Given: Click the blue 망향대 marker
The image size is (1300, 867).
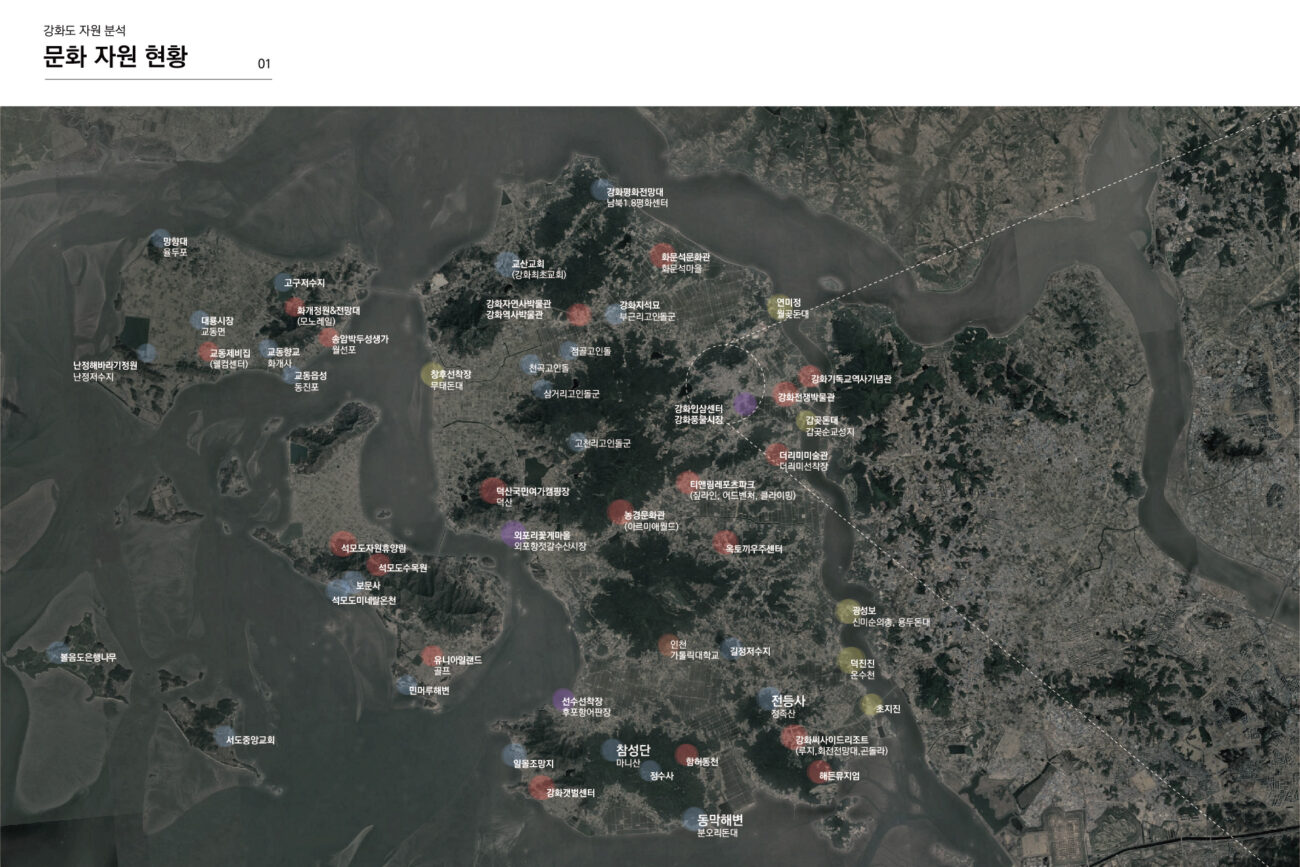Looking at the screenshot, I should 160,240.
